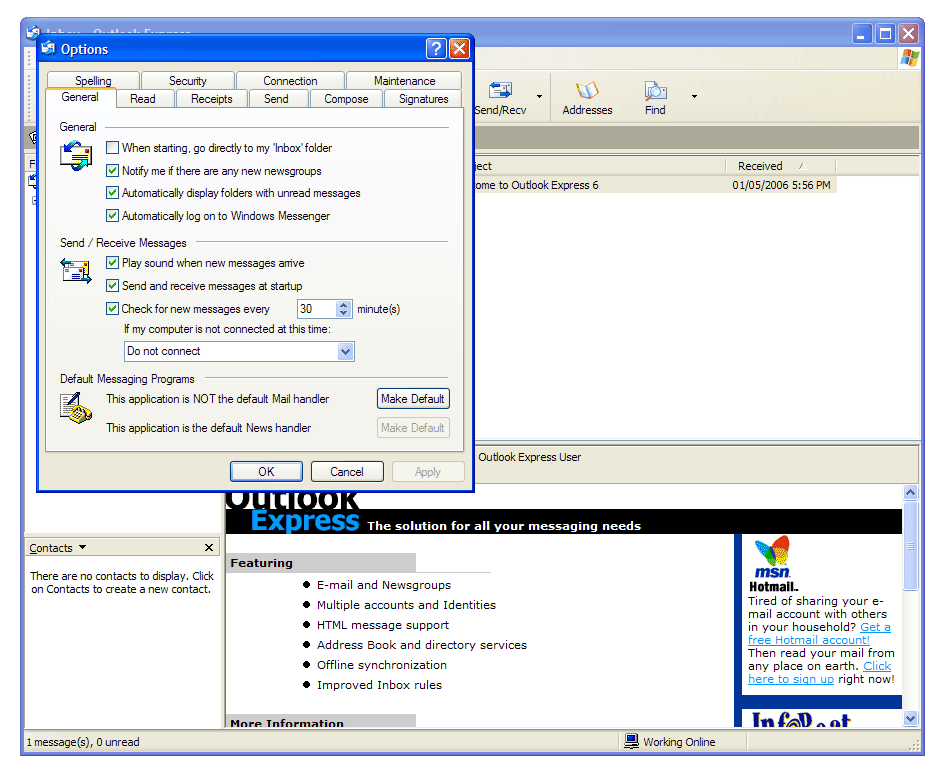Click 'Outlook Express User' preview header
This screenshot has width=943, height=778.
529,457
